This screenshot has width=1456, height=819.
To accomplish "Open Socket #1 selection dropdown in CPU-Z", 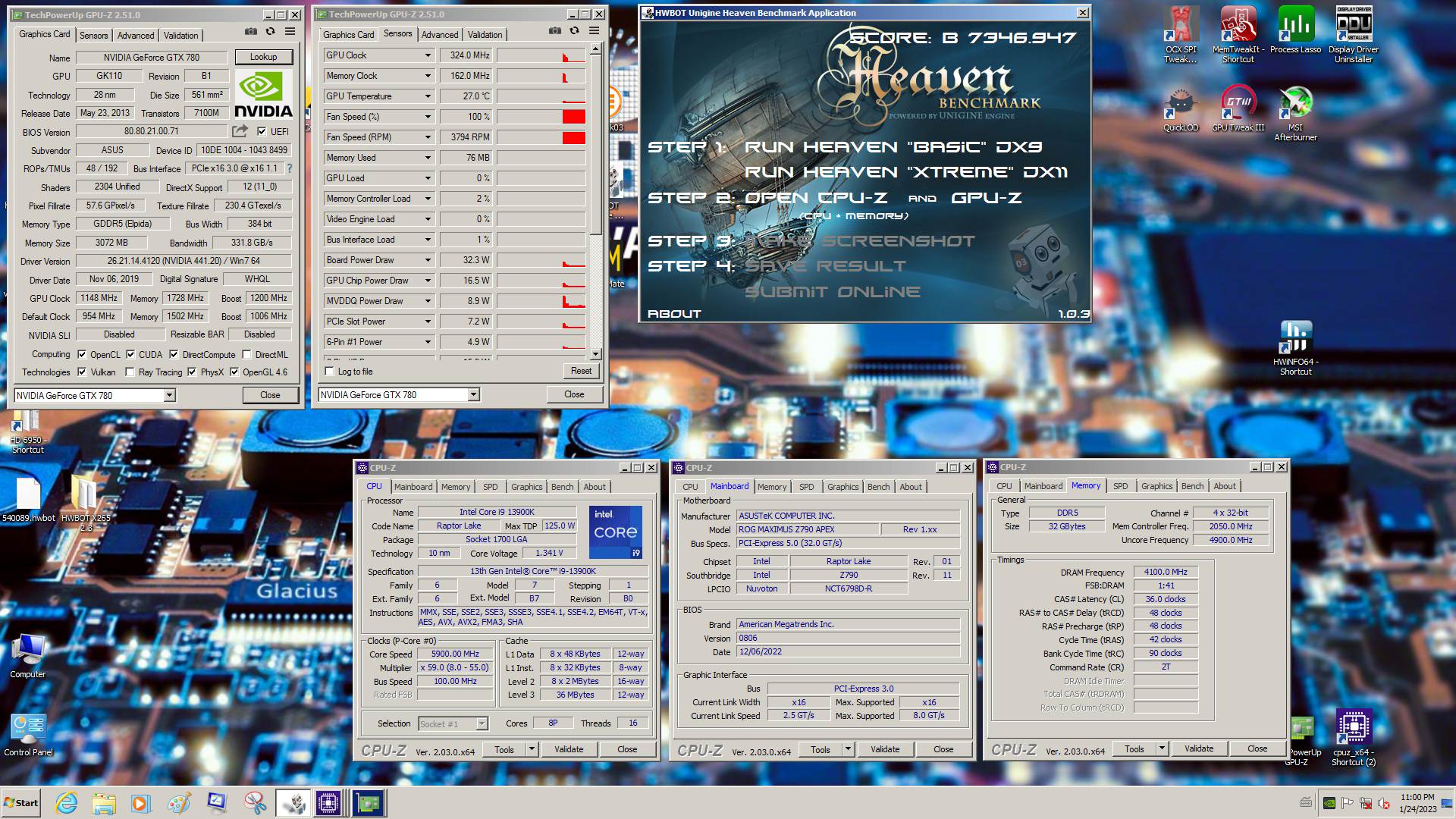I will coord(482,723).
